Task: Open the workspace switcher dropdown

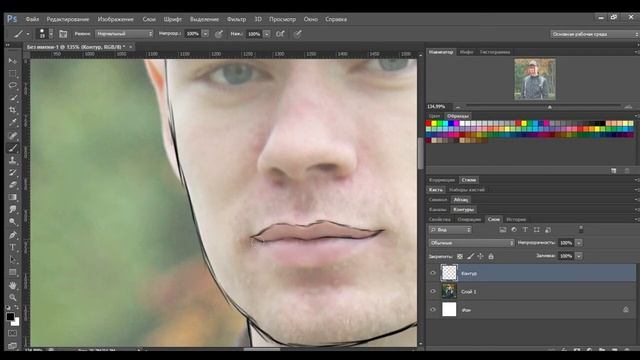Action: (594, 34)
